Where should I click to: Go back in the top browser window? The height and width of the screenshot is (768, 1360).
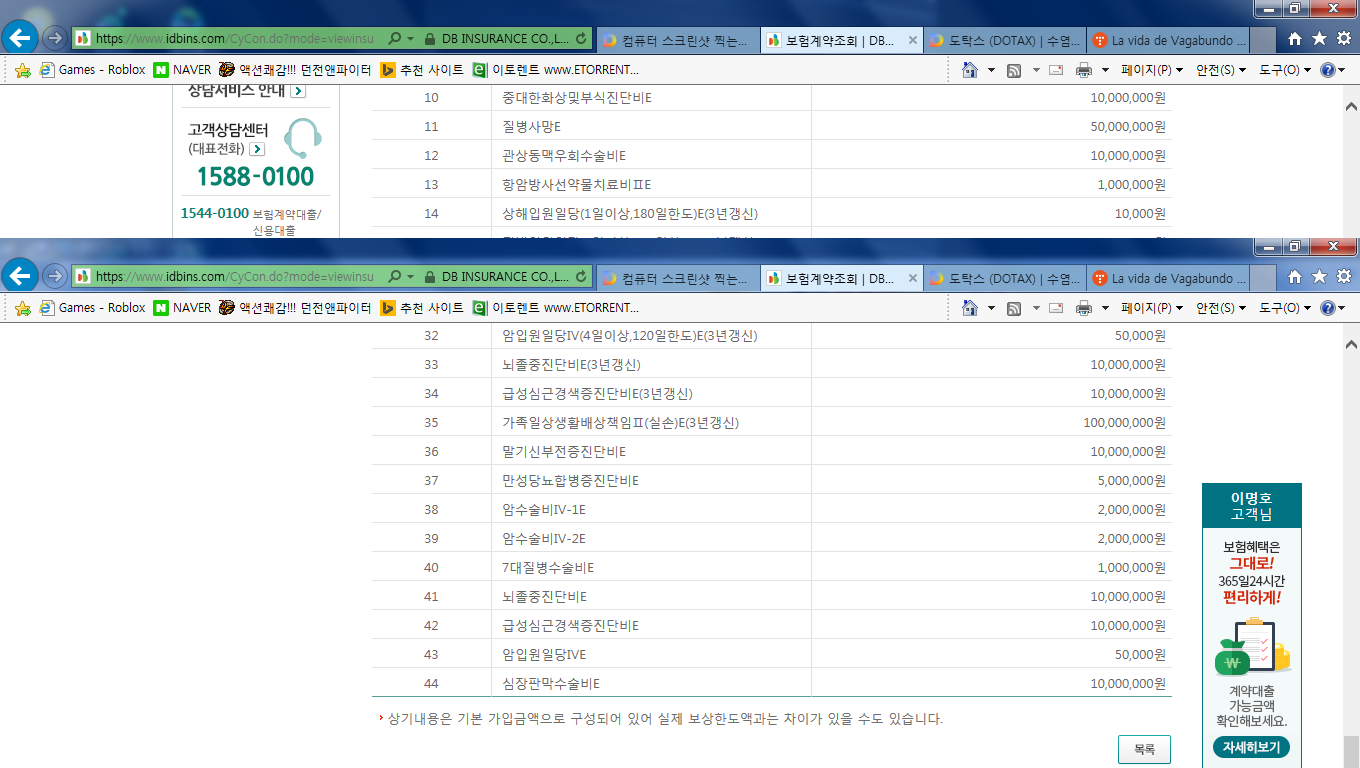coord(21,38)
